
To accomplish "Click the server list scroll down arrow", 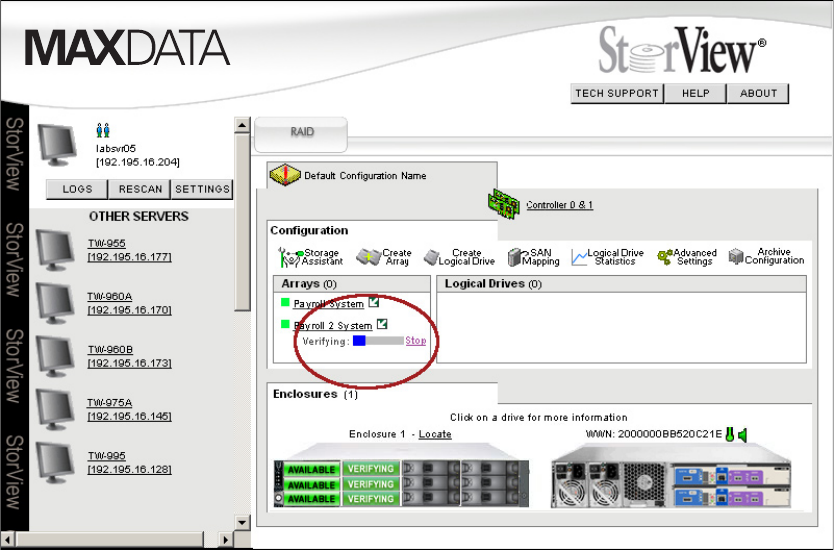I will 242,522.
